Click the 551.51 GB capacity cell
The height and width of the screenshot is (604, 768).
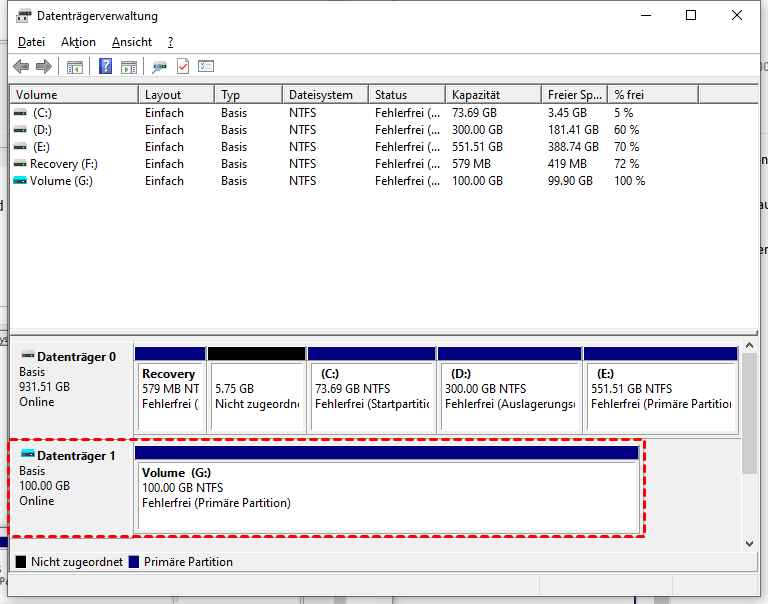pos(477,146)
